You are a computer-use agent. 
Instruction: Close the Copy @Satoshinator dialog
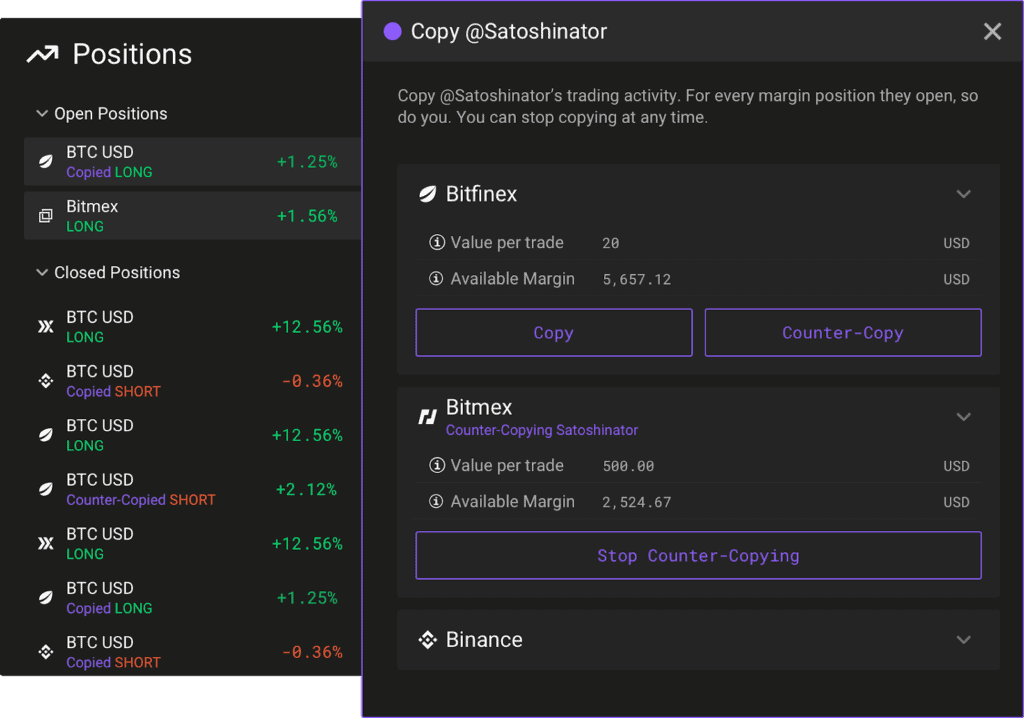992,32
